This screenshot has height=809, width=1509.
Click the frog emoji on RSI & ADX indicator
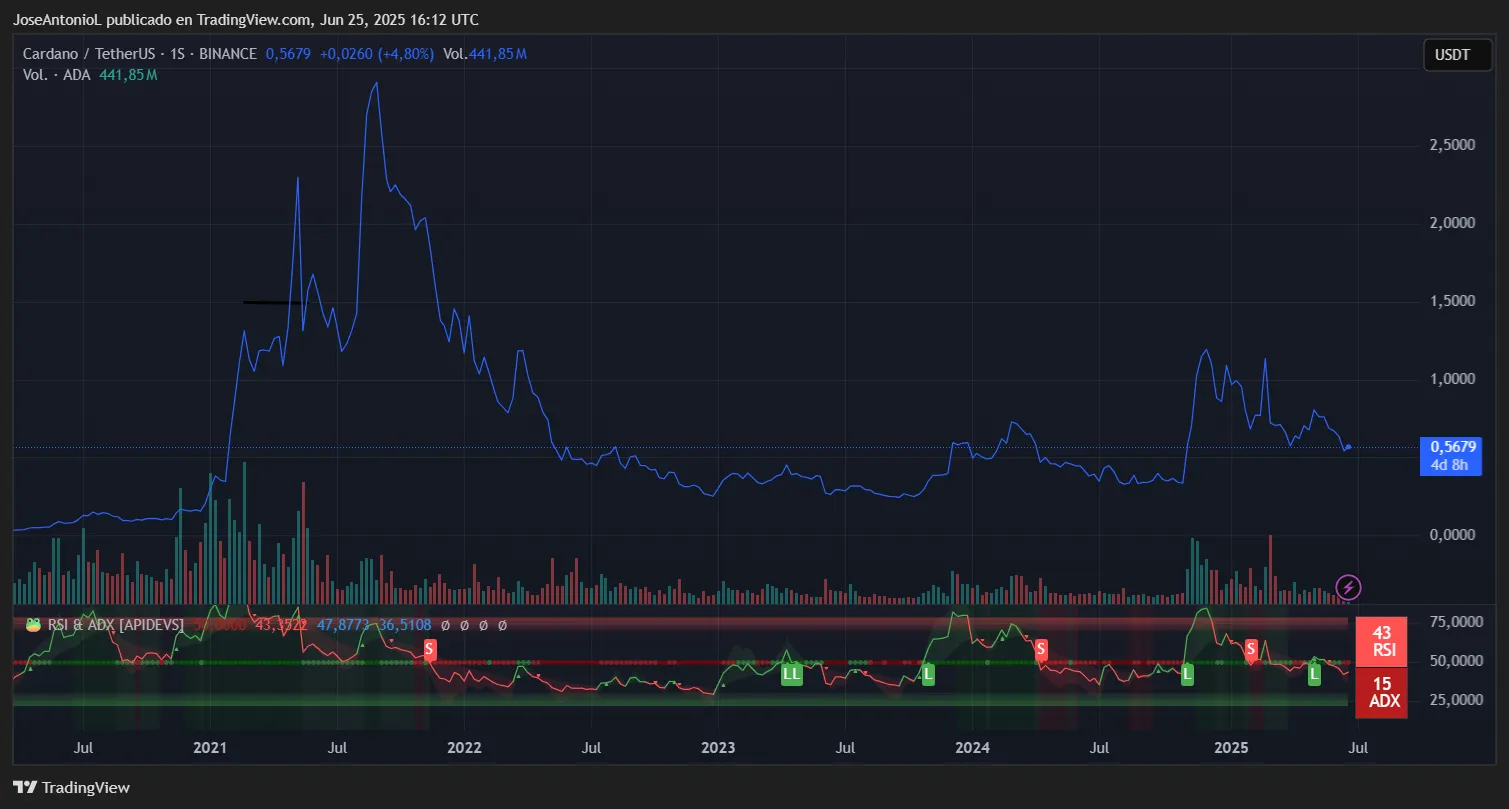[x=31, y=624]
